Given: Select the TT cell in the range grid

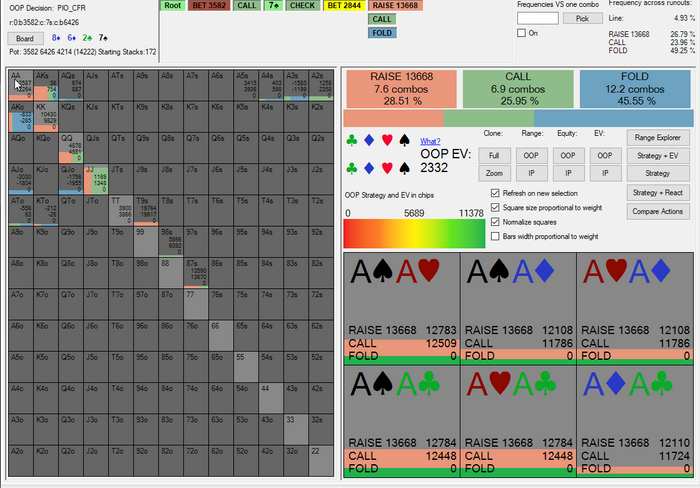Looking at the screenshot, I should click(x=121, y=210).
